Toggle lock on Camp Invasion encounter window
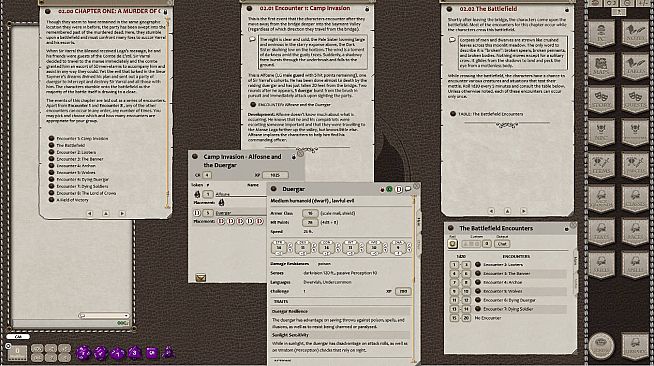 (294, 157)
